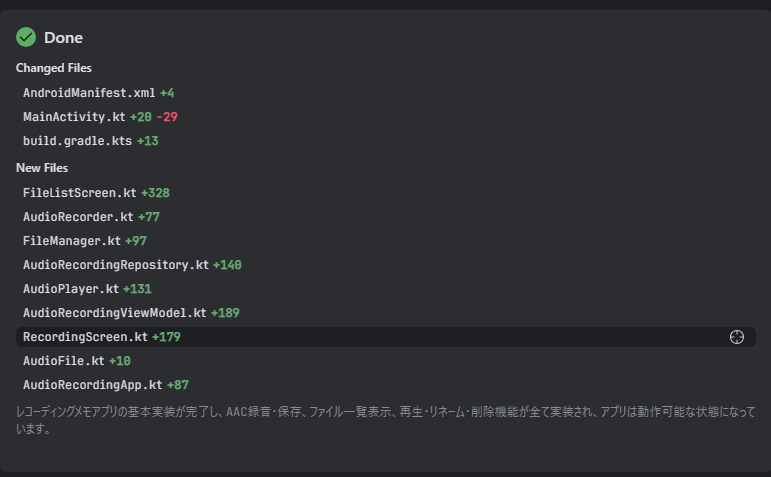
Task: Click the New Files section header
Action: (x=42, y=168)
